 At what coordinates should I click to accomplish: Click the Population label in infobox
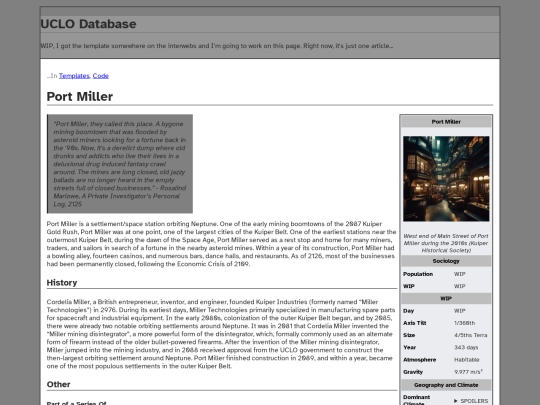(x=418, y=274)
